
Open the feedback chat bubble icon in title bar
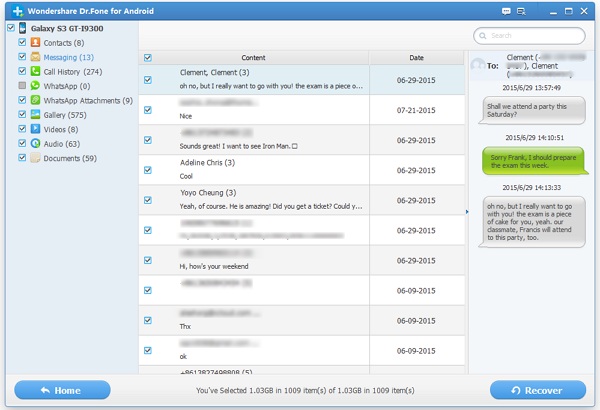point(506,11)
